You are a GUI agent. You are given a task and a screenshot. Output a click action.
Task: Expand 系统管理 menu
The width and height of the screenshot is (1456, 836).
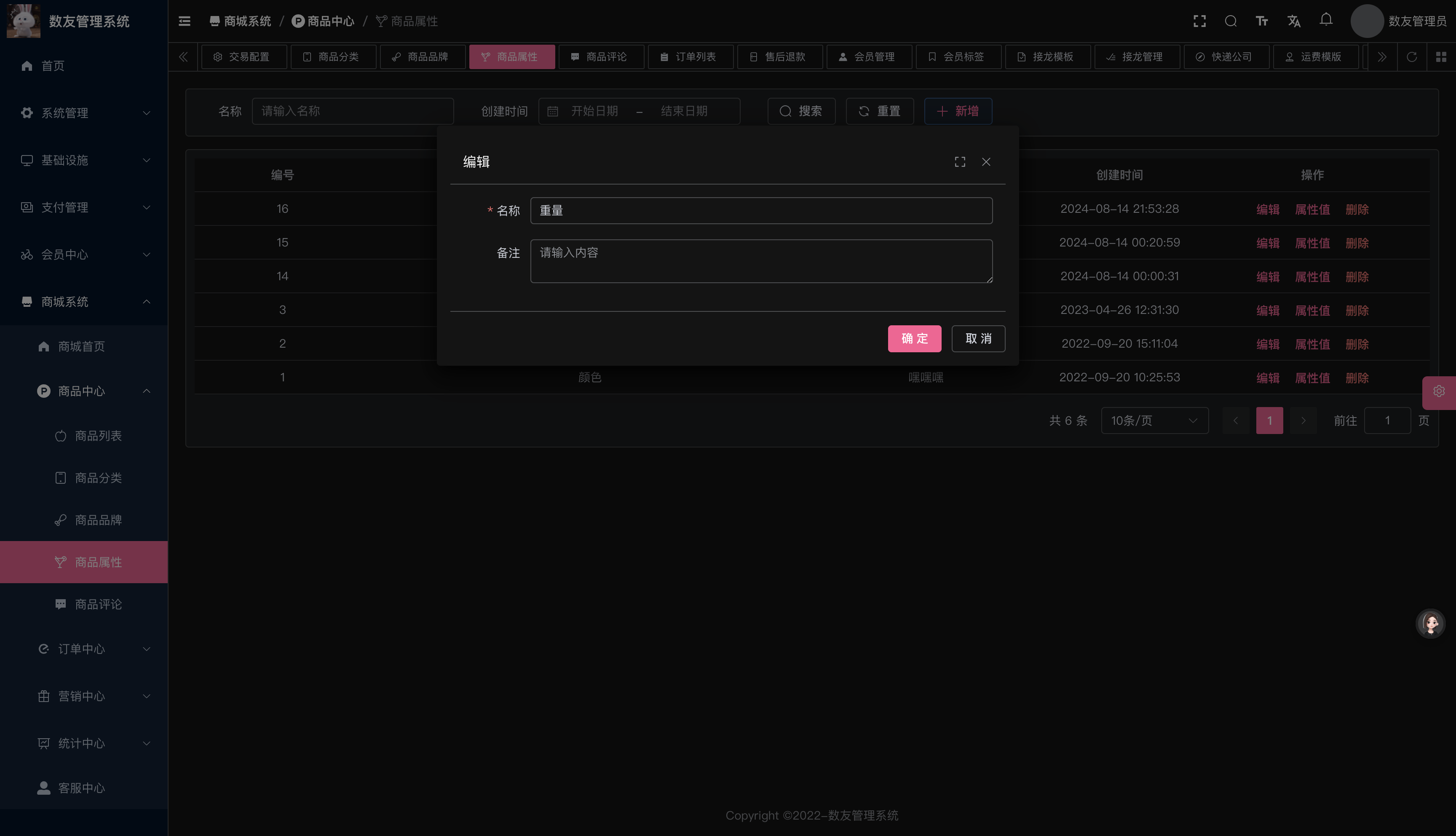pyautogui.click(x=84, y=113)
